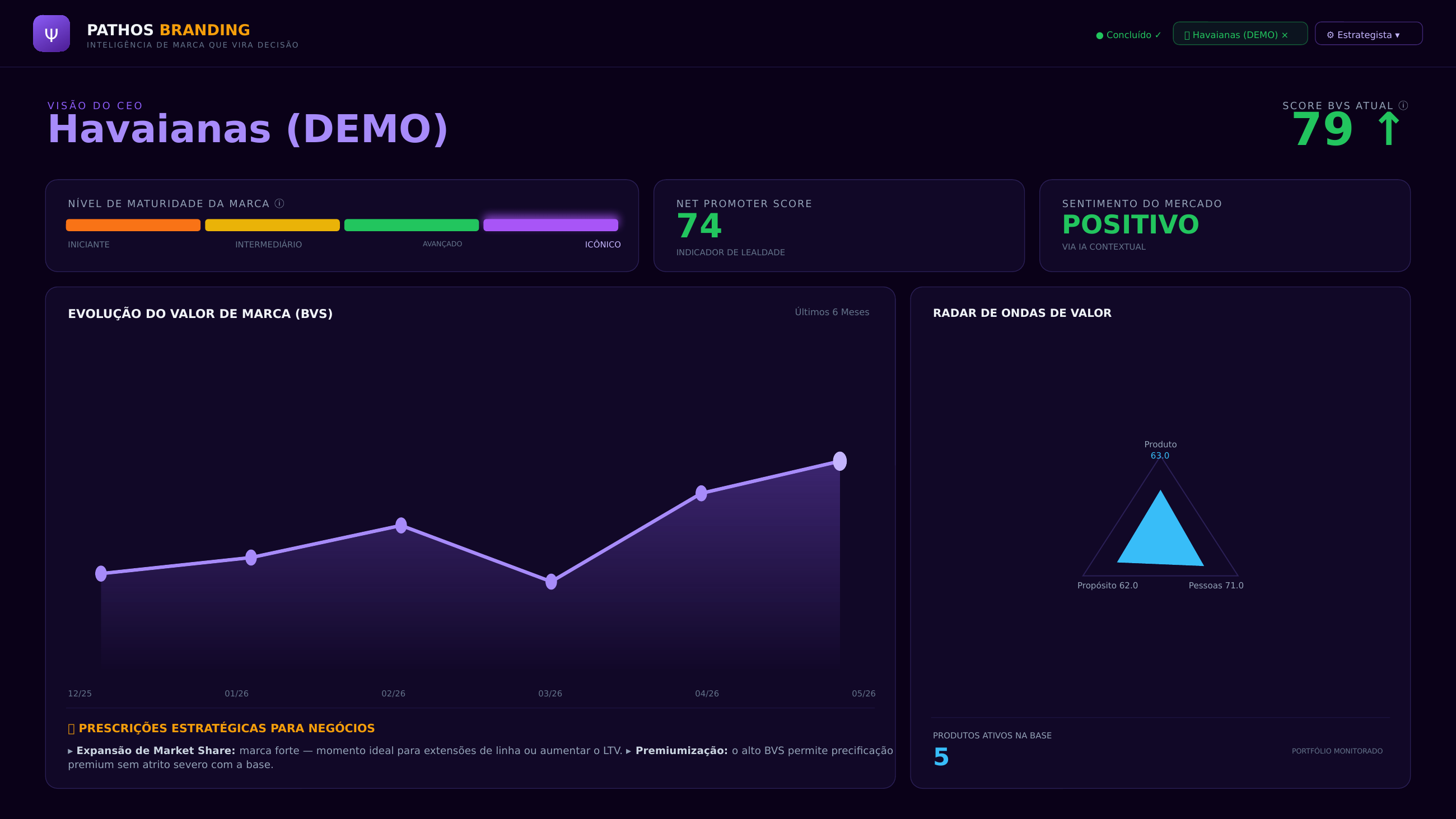The width and height of the screenshot is (1456, 819).
Task: Click the POSITIVO market sentiment value
Action: coord(1131,225)
